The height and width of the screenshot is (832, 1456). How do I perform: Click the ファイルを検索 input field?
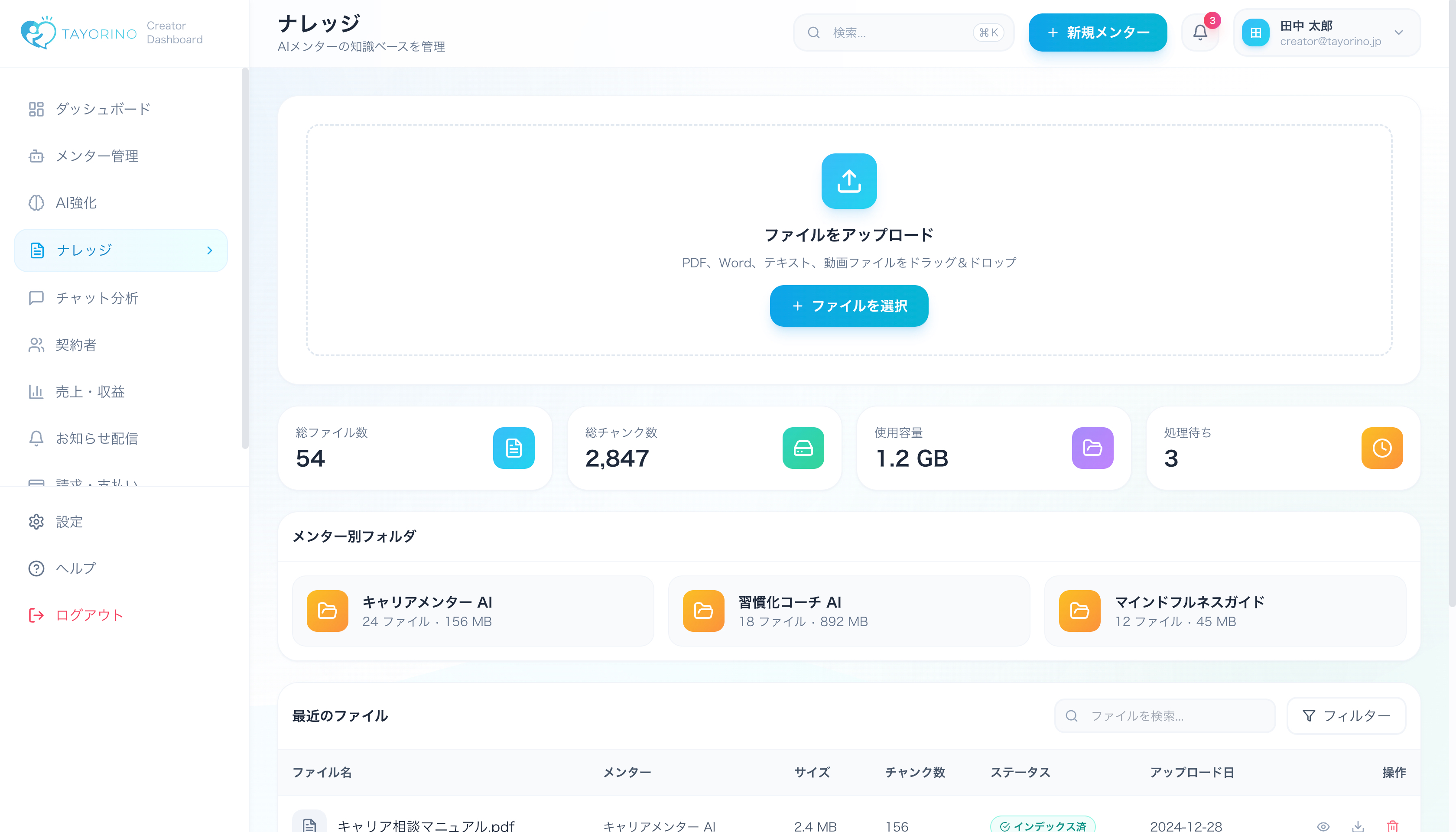(1171, 715)
